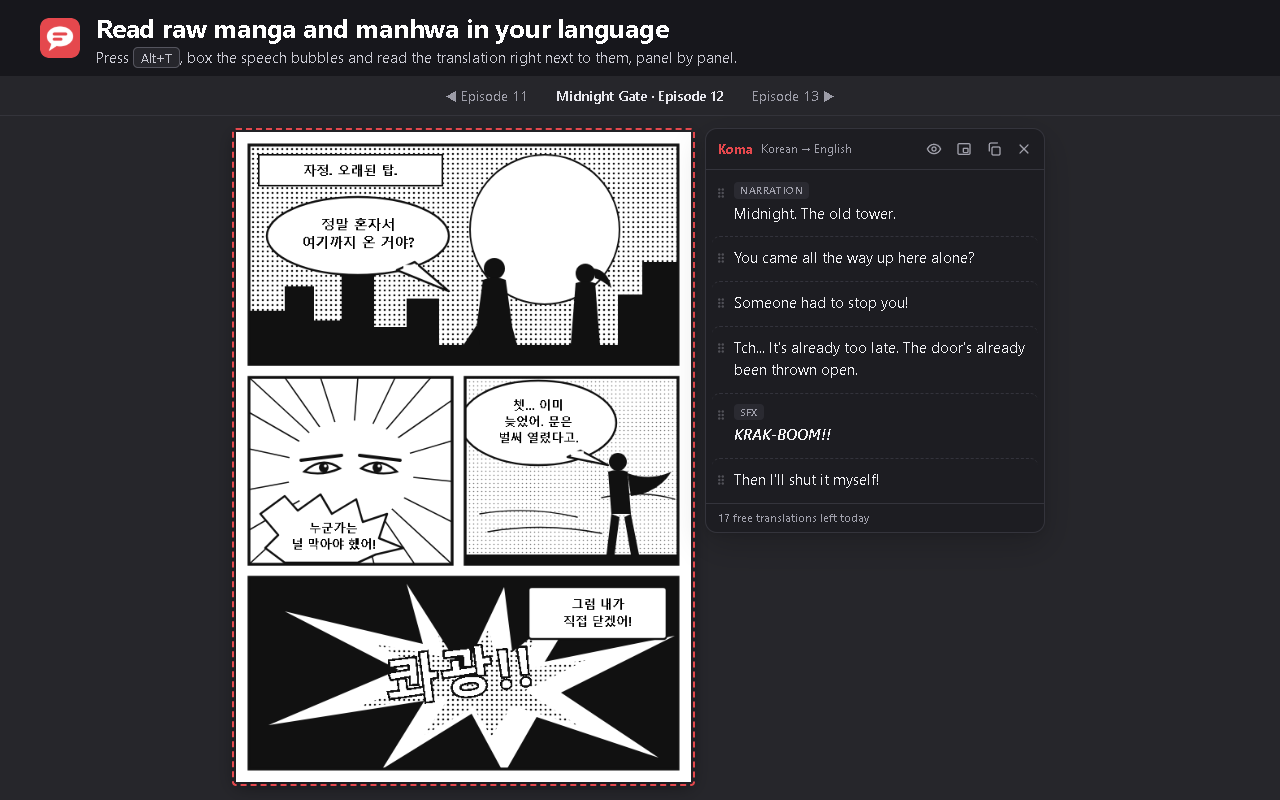Select the 'Tch... It's already too late' translation
The height and width of the screenshot is (800, 1280).
click(x=880, y=359)
